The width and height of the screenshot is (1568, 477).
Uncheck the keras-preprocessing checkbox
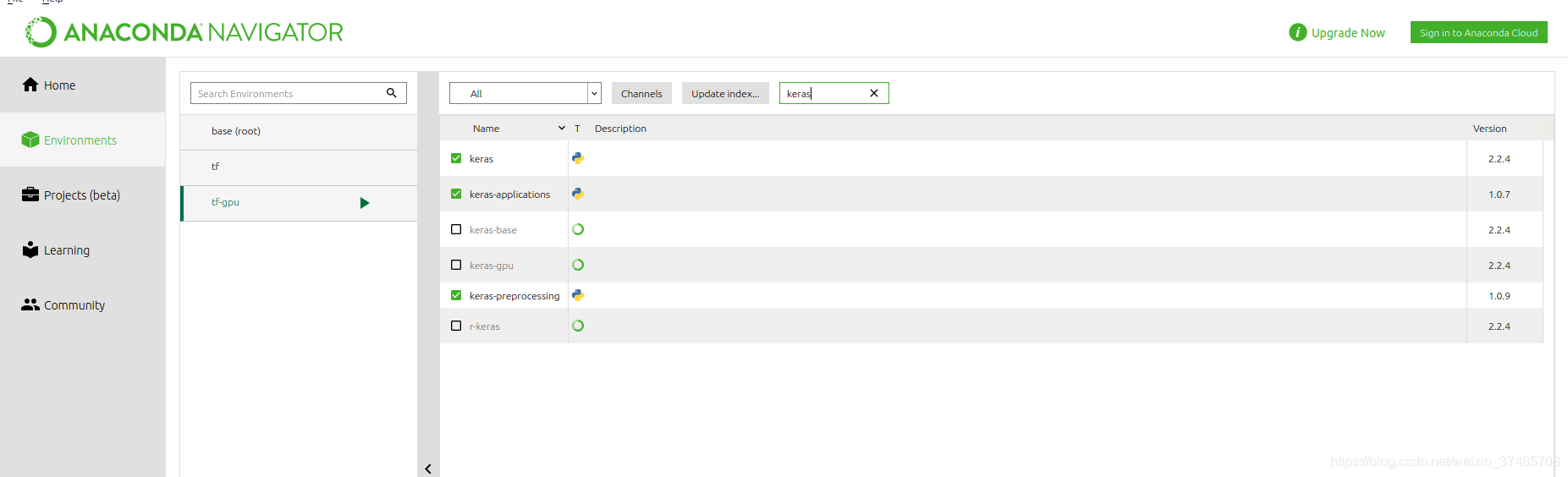pyautogui.click(x=456, y=295)
